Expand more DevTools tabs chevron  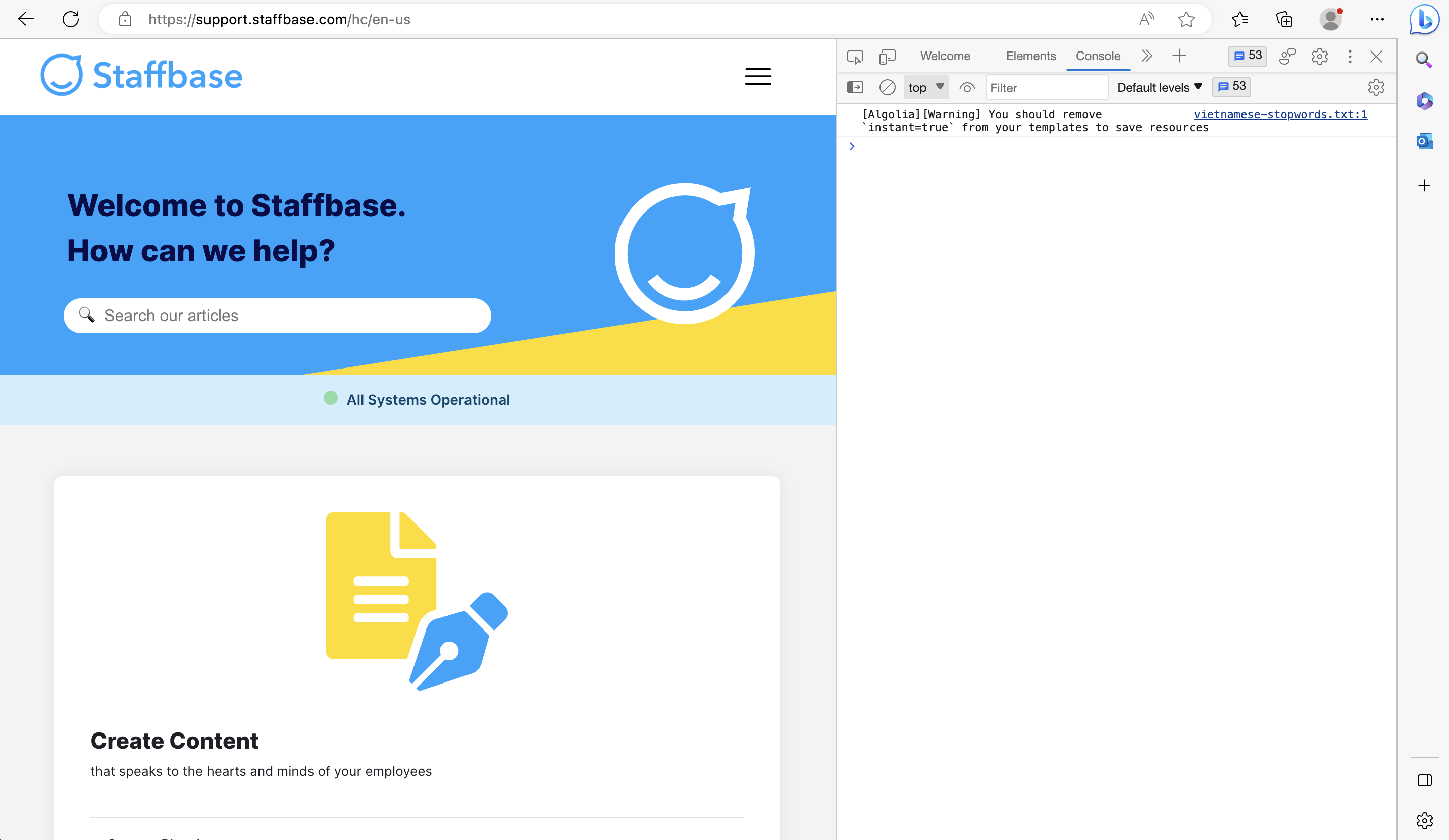1147,56
